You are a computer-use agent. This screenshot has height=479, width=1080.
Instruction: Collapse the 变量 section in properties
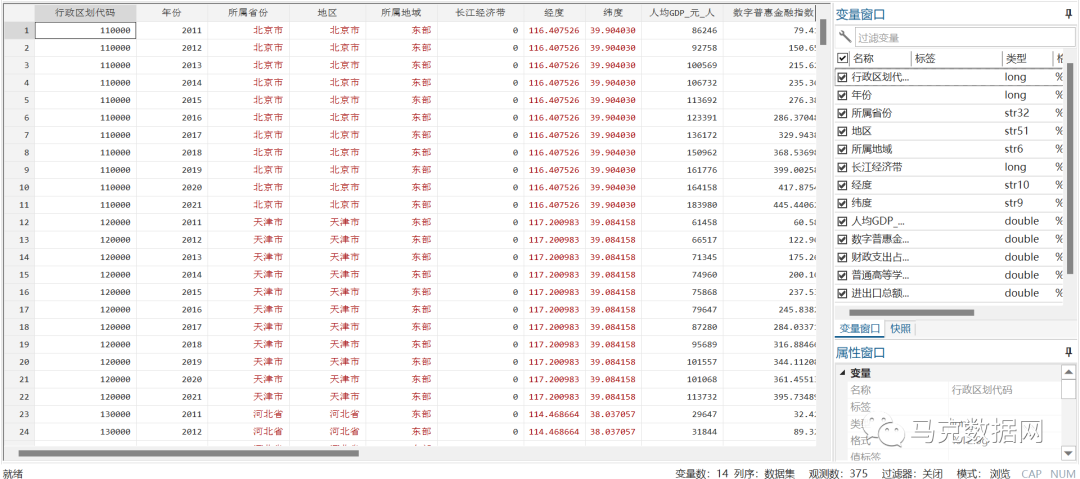click(x=842, y=373)
